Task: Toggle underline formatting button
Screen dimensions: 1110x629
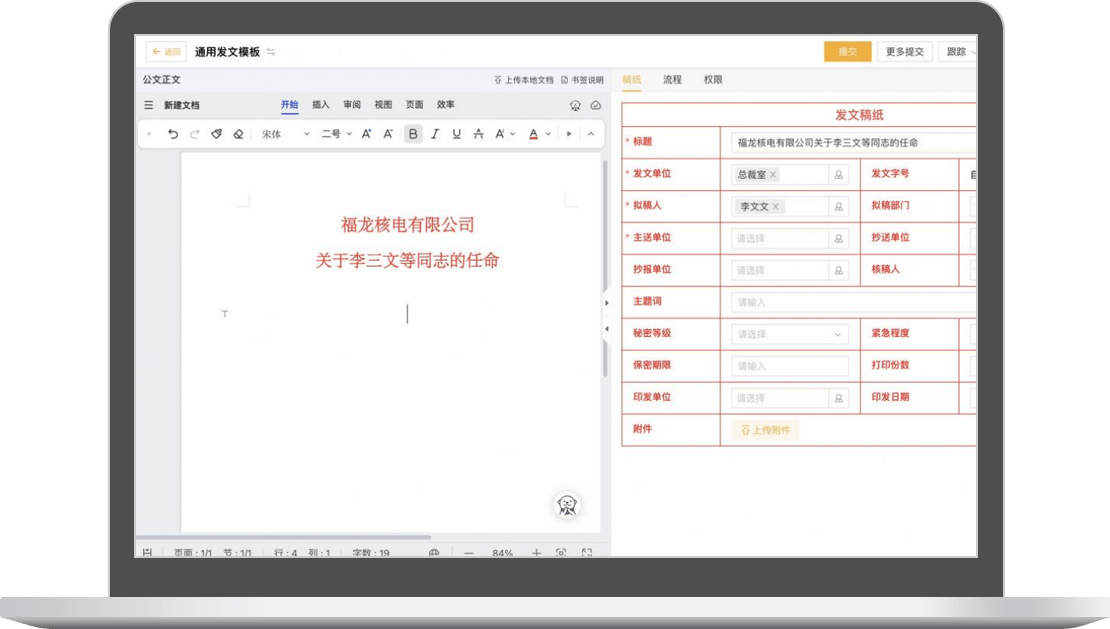Action: click(x=457, y=134)
